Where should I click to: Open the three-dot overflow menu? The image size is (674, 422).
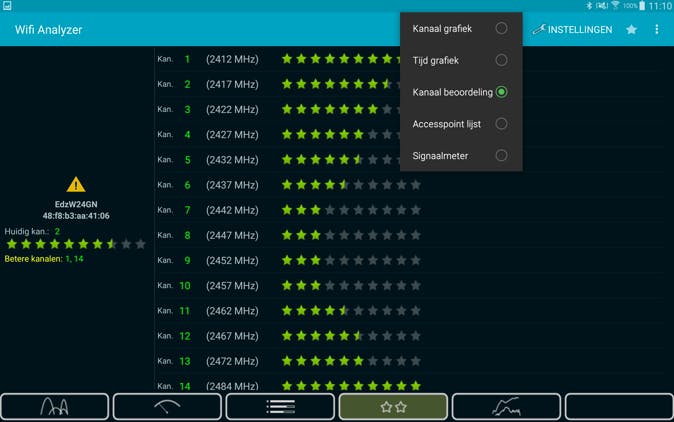point(656,29)
